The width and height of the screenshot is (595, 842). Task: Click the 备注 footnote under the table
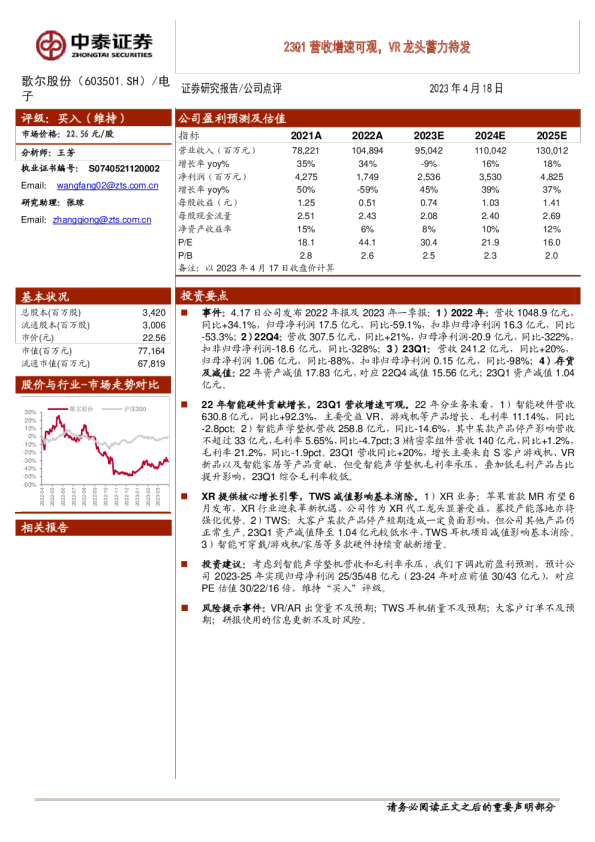click(x=256, y=268)
